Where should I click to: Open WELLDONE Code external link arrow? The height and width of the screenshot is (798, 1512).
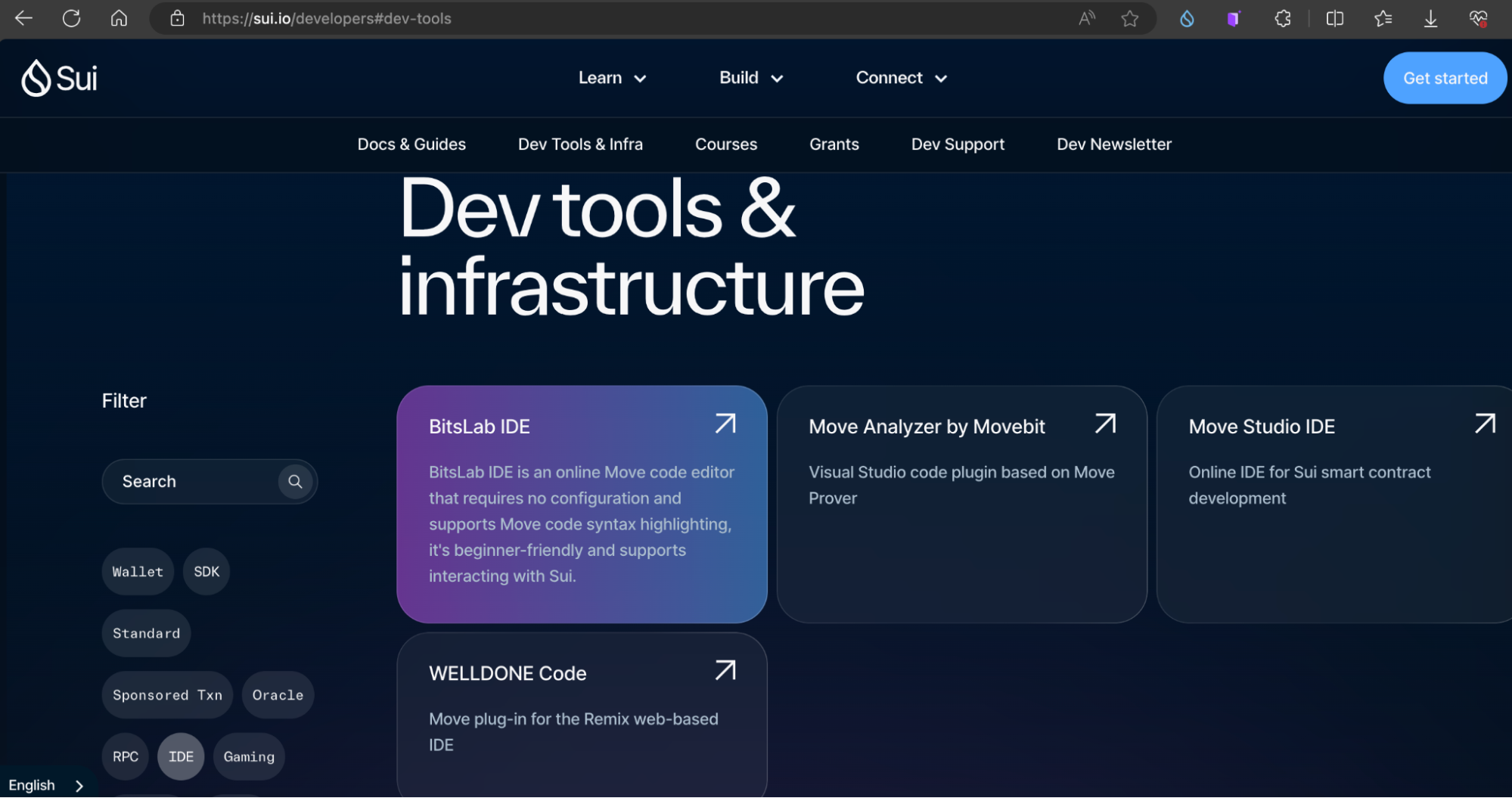[725, 670]
